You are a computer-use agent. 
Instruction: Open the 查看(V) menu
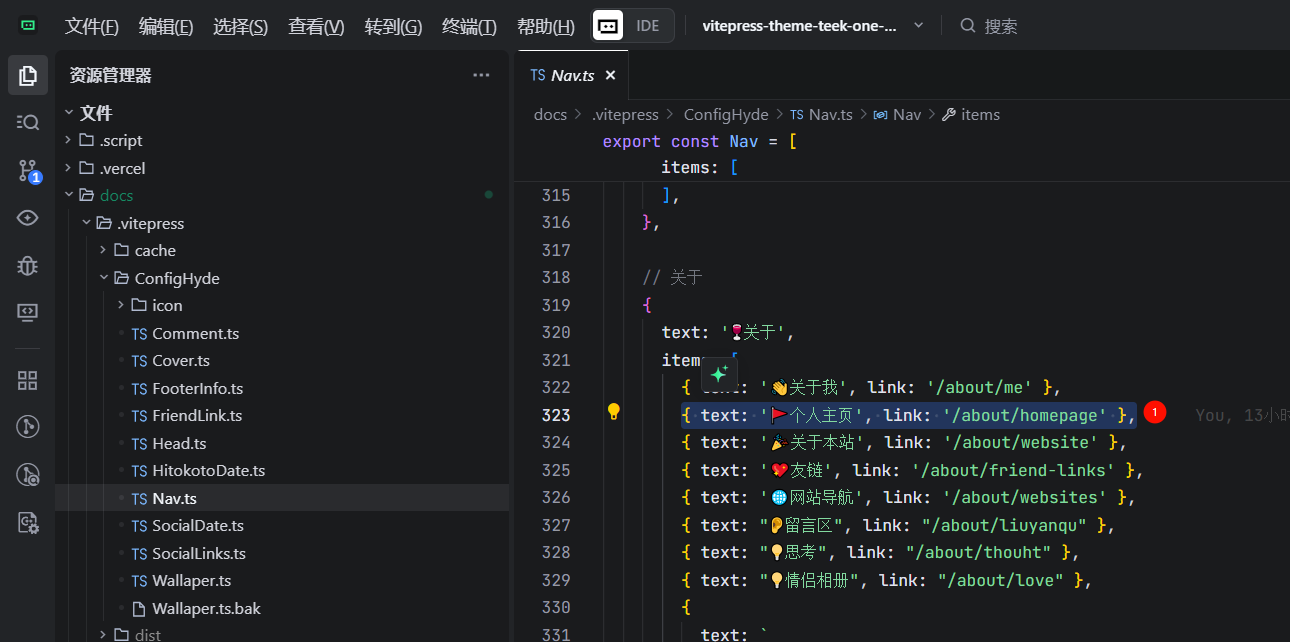point(316,26)
